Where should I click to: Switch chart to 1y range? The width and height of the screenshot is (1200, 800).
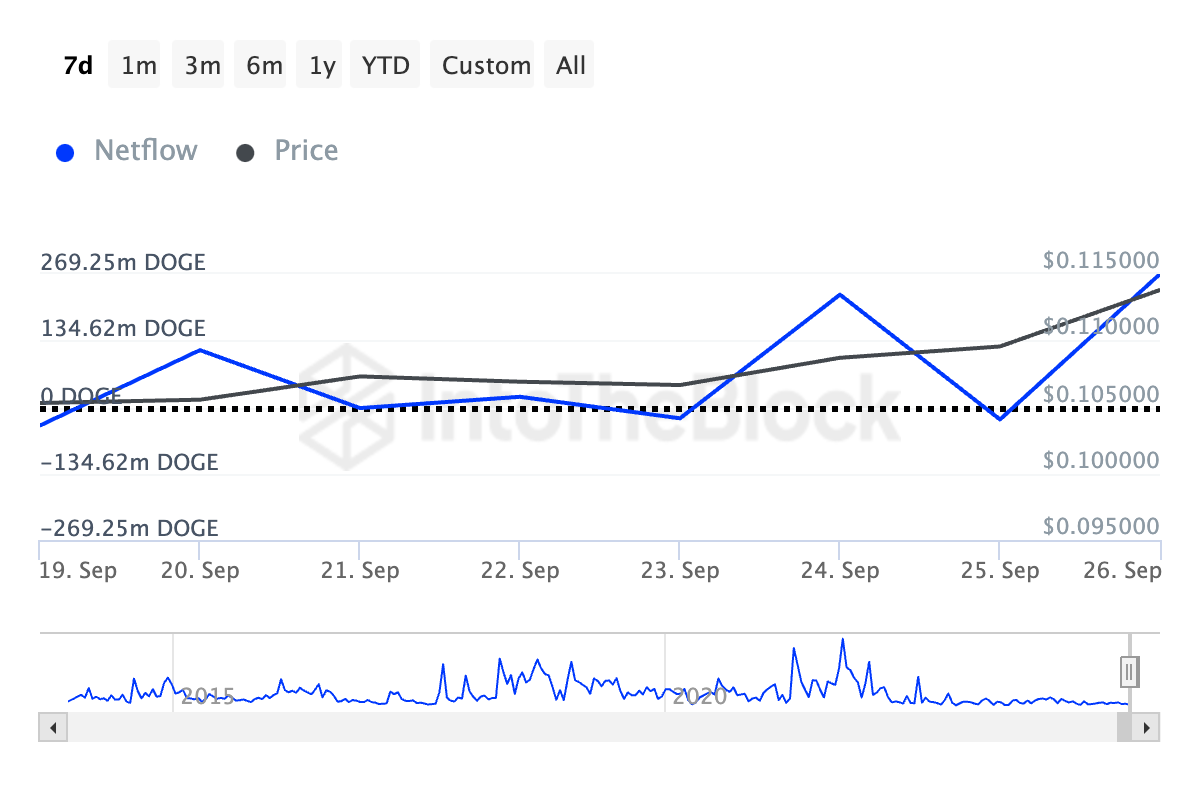point(322,66)
